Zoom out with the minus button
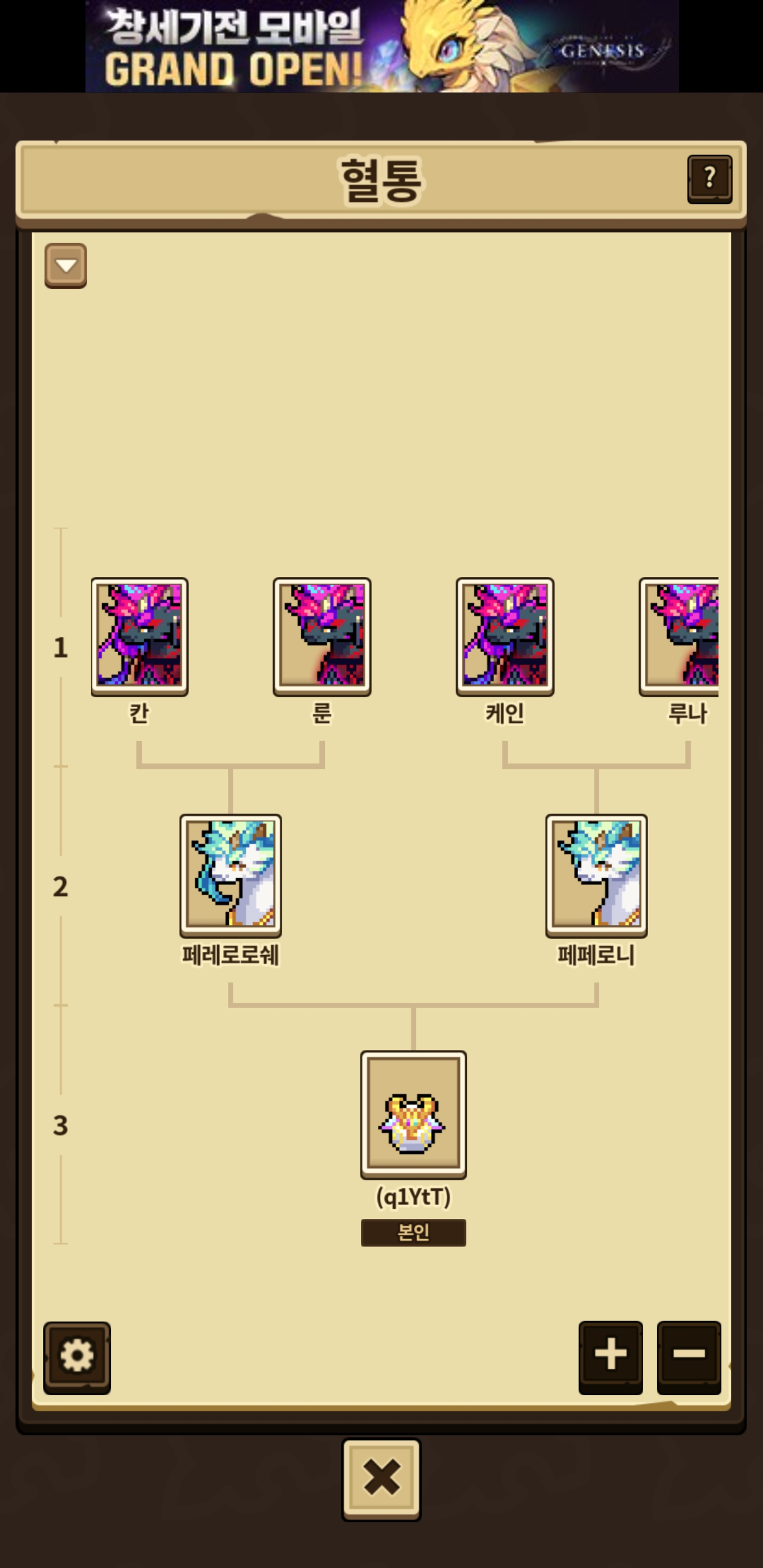 (x=689, y=1357)
